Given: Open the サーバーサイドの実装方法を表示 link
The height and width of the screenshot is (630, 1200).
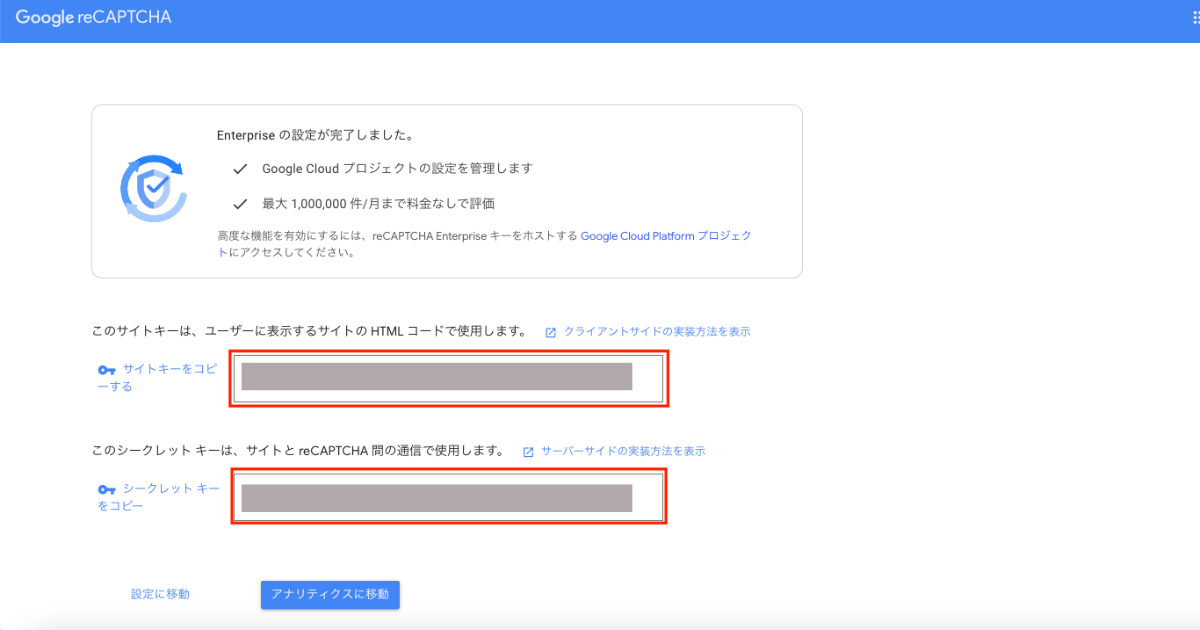Looking at the screenshot, I should point(623,452).
